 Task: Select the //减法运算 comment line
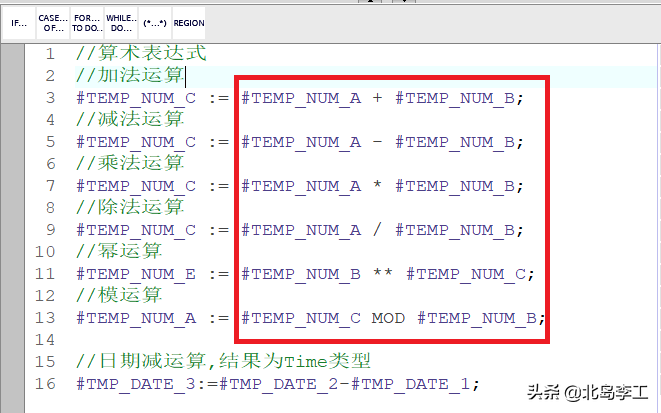click(130, 119)
